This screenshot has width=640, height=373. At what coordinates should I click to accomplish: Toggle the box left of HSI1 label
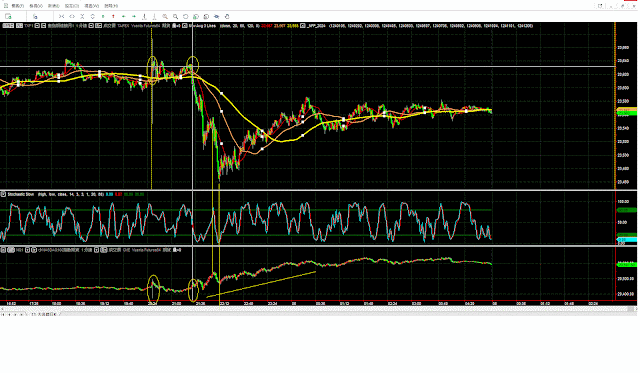point(11,250)
